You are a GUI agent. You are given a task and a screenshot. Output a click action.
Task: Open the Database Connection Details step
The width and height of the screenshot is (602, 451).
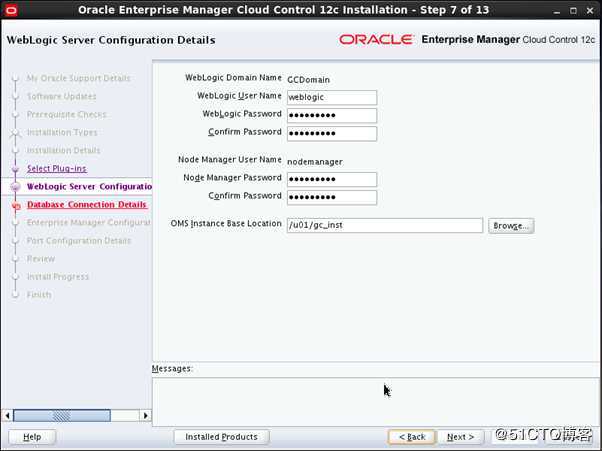(87, 205)
